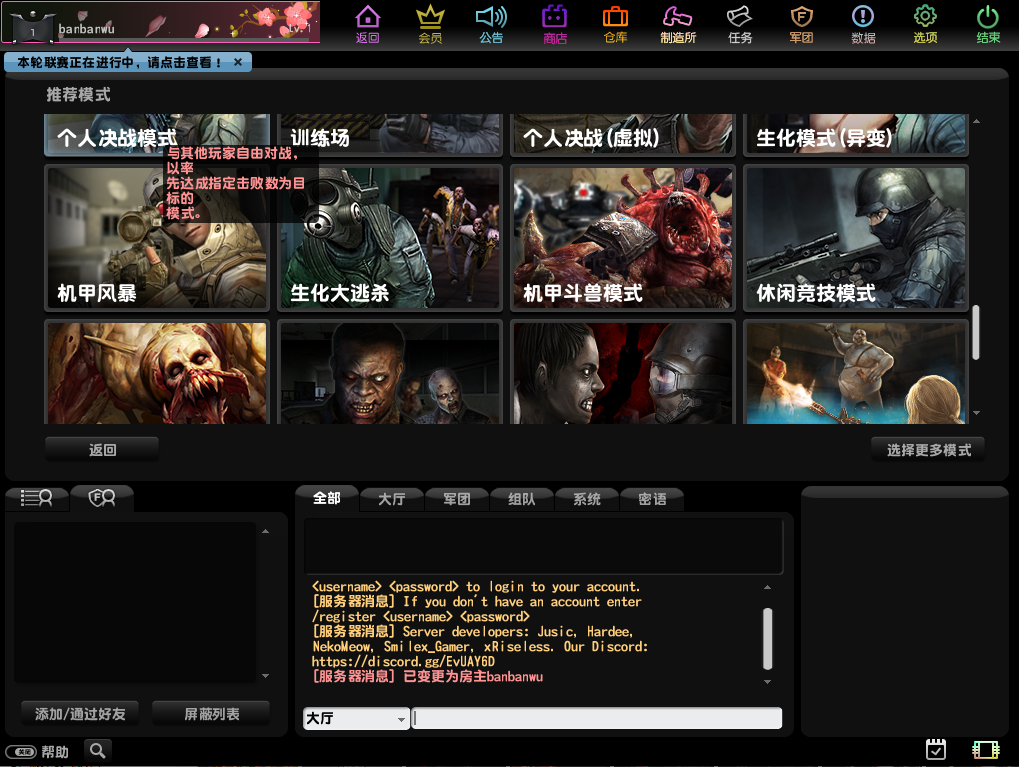Click the magnifier search icon near 帮助
The image size is (1019, 767).
point(97,749)
